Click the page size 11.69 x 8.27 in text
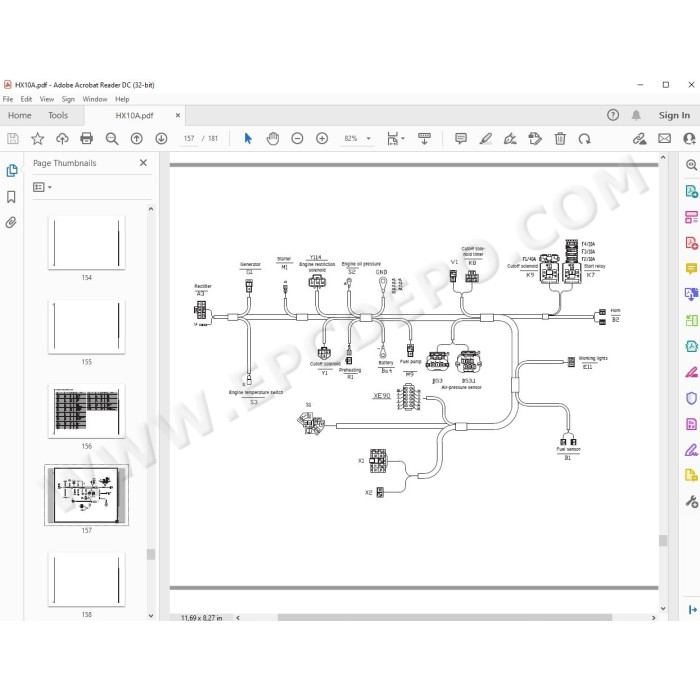 click(201, 618)
